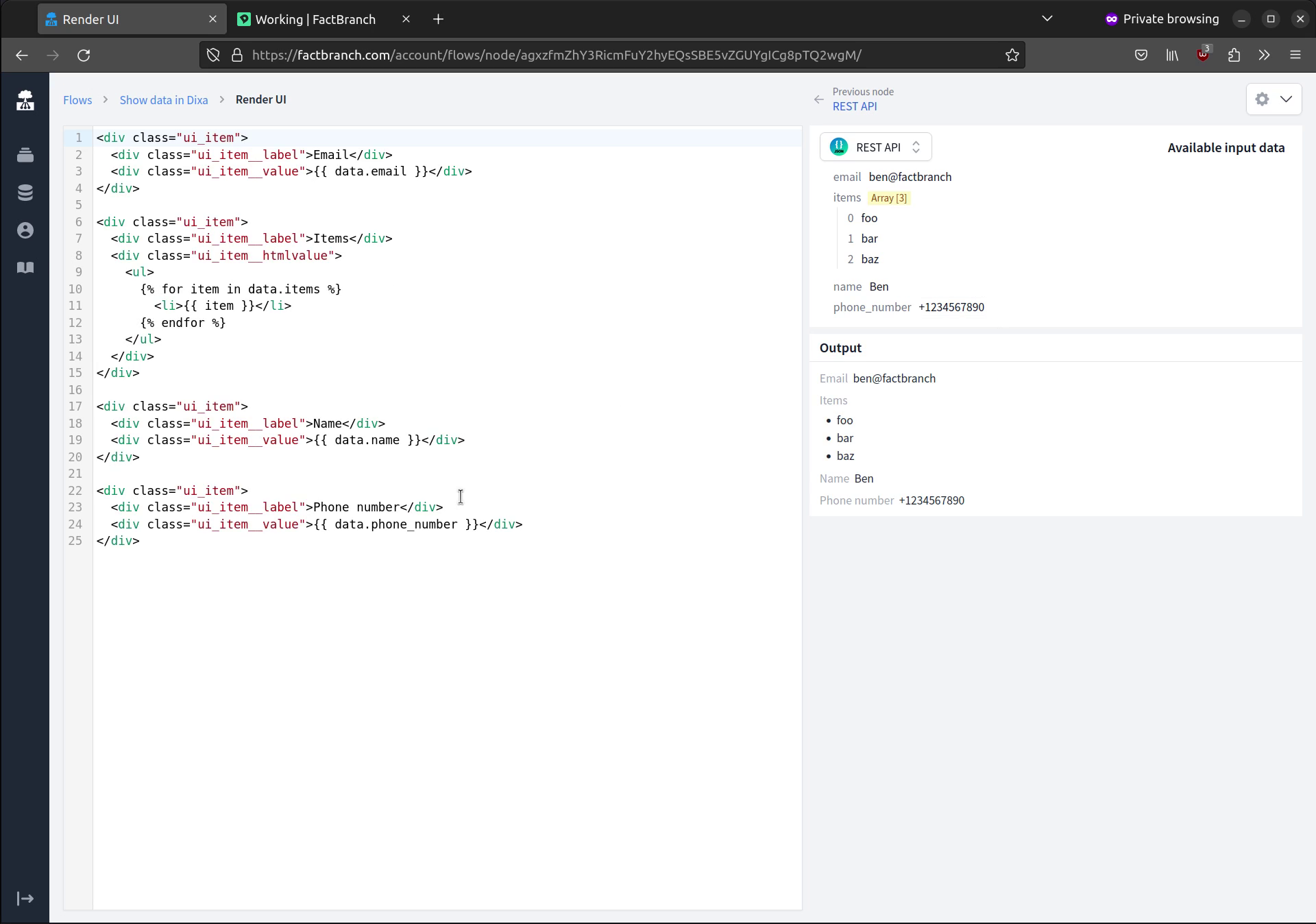The height and width of the screenshot is (924, 1316).
Task: Open the Firefox hamburger menu
Action: [1295, 55]
